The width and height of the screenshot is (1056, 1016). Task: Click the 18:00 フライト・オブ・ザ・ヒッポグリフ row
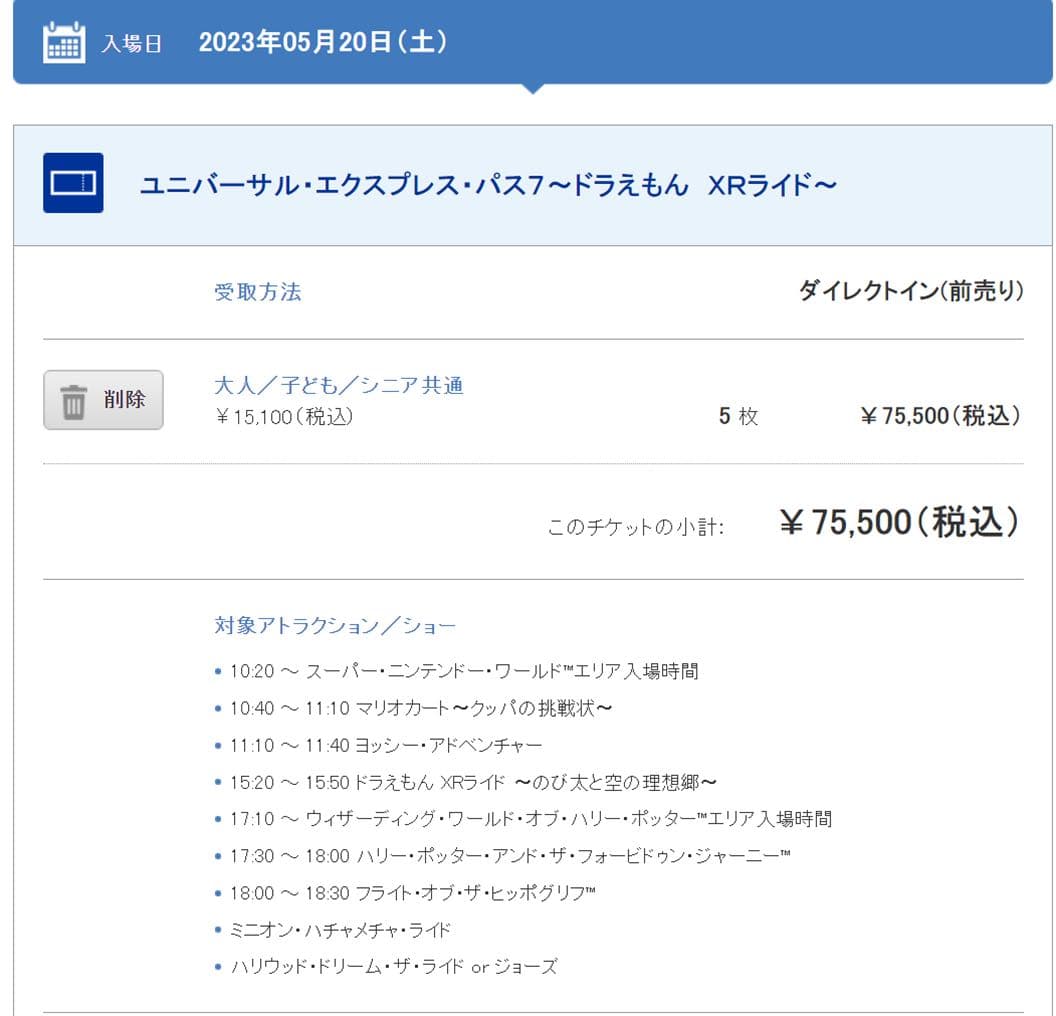point(405,893)
